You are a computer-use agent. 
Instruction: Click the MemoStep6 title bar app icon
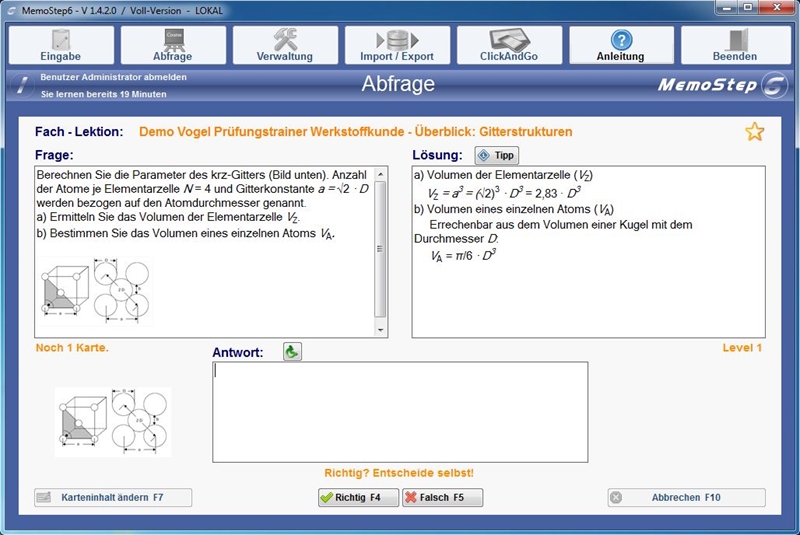(x=11, y=11)
